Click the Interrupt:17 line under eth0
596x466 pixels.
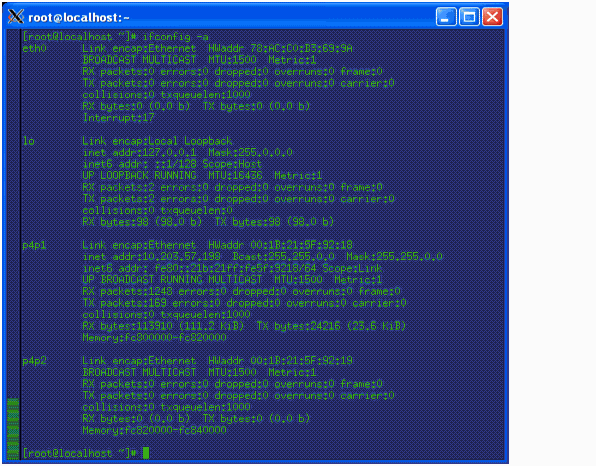click(118, 118)
